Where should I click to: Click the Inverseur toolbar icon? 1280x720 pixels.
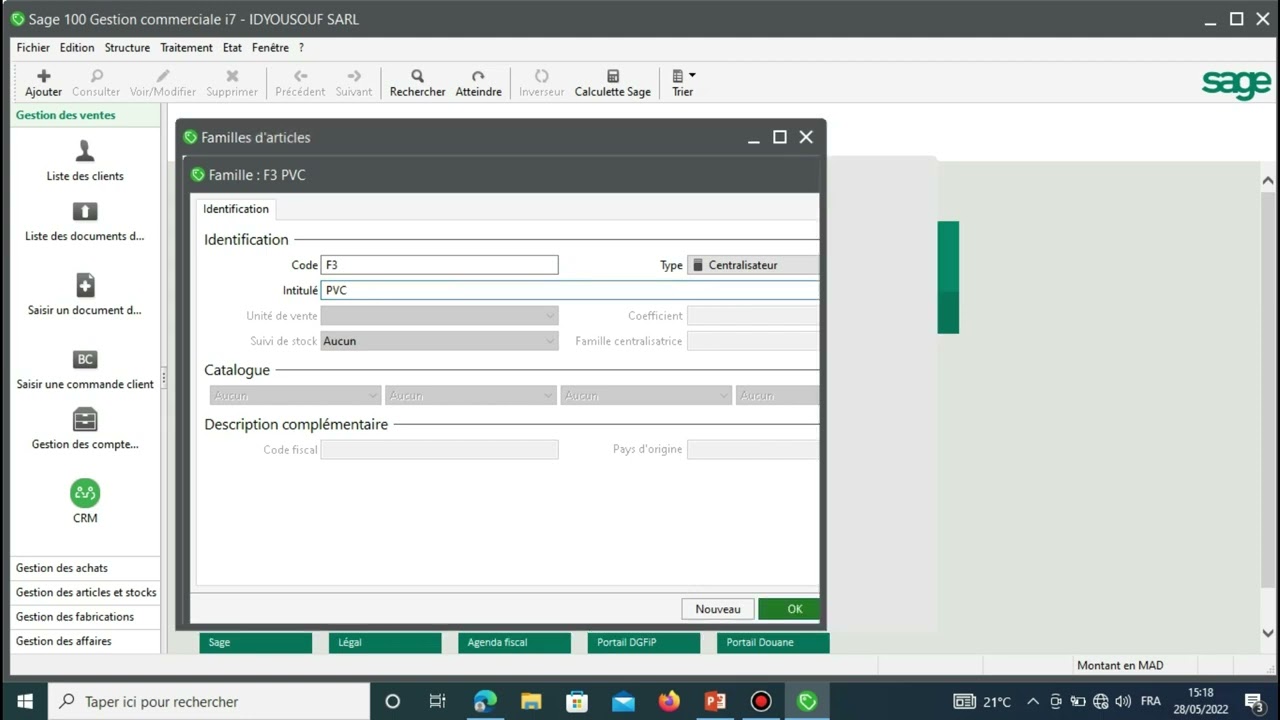point(541,76)
